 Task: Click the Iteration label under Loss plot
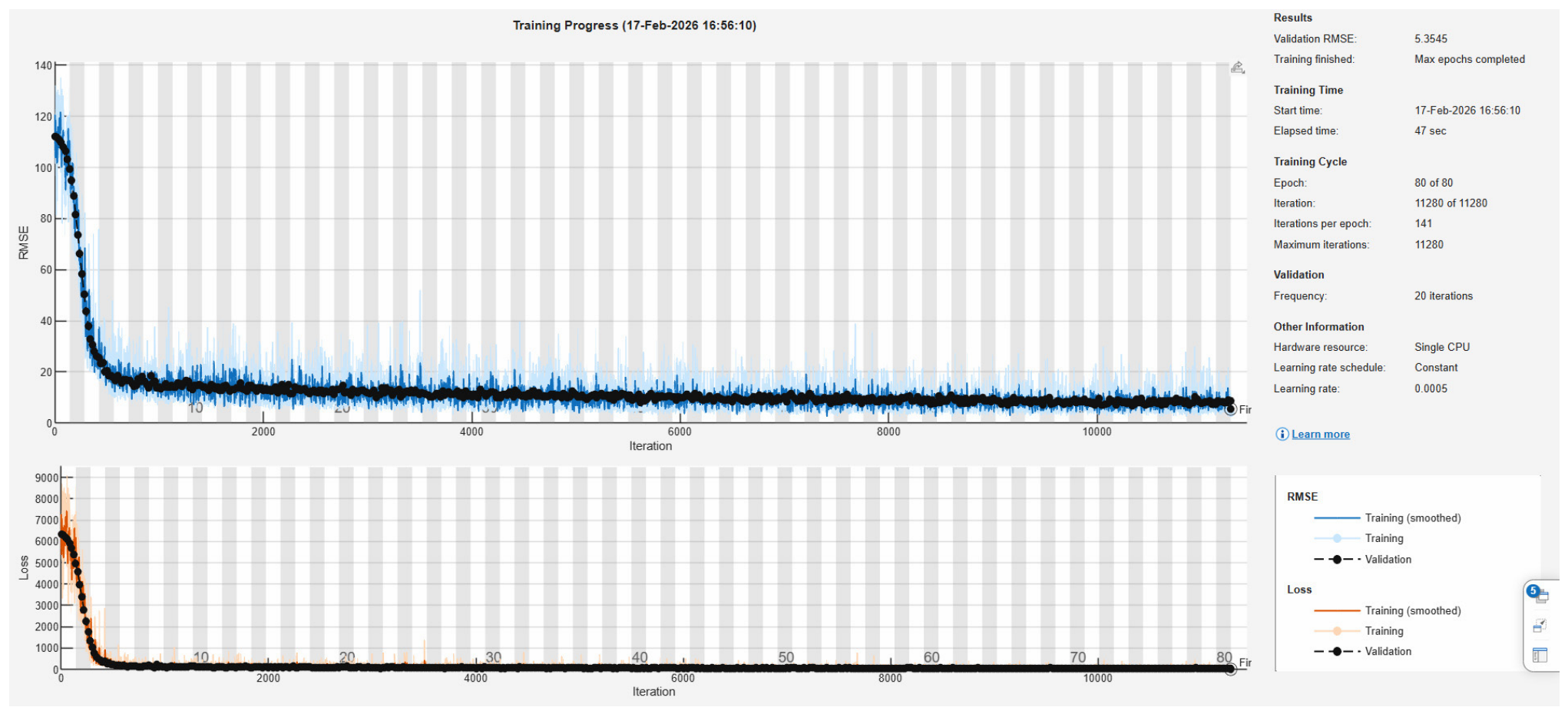tap(653, 692)
